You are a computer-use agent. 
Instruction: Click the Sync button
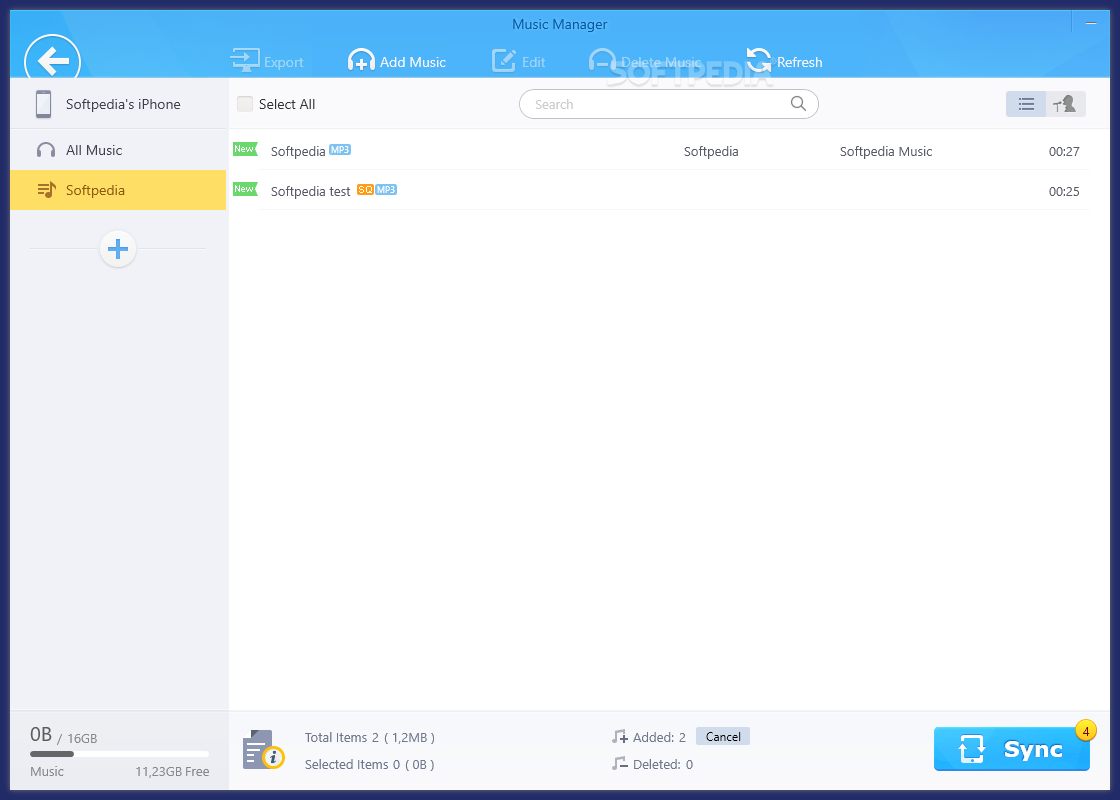(1011, 749)
